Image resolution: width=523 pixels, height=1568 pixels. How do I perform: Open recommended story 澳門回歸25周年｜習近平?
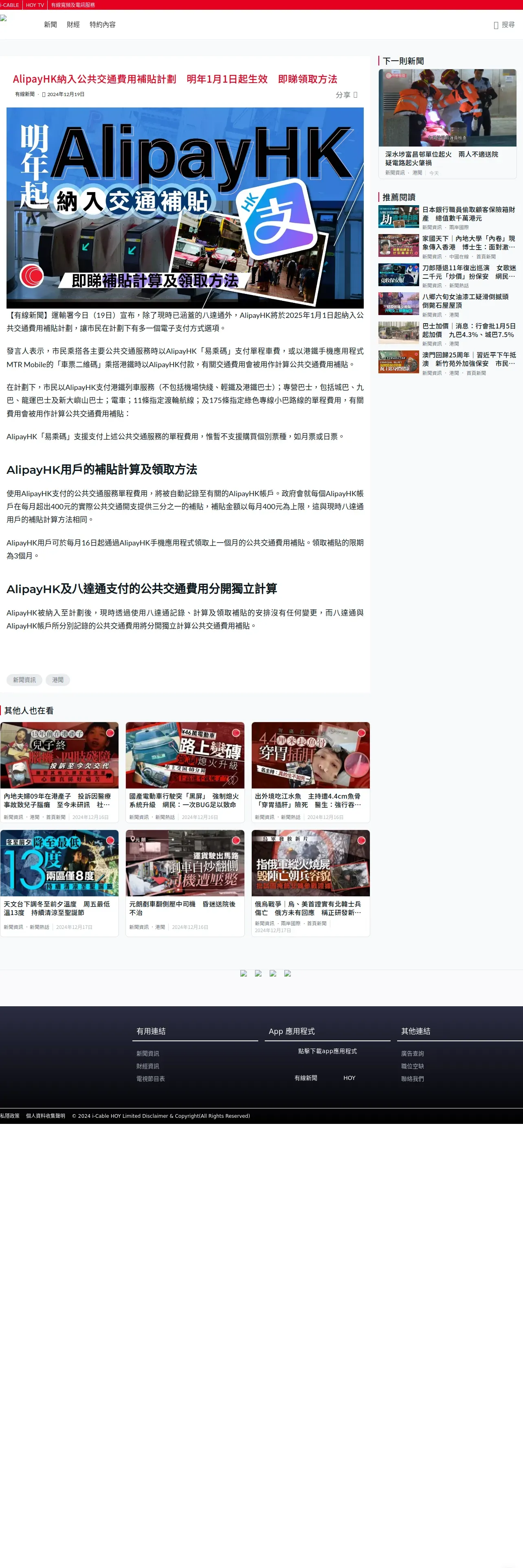coord(469,359)
